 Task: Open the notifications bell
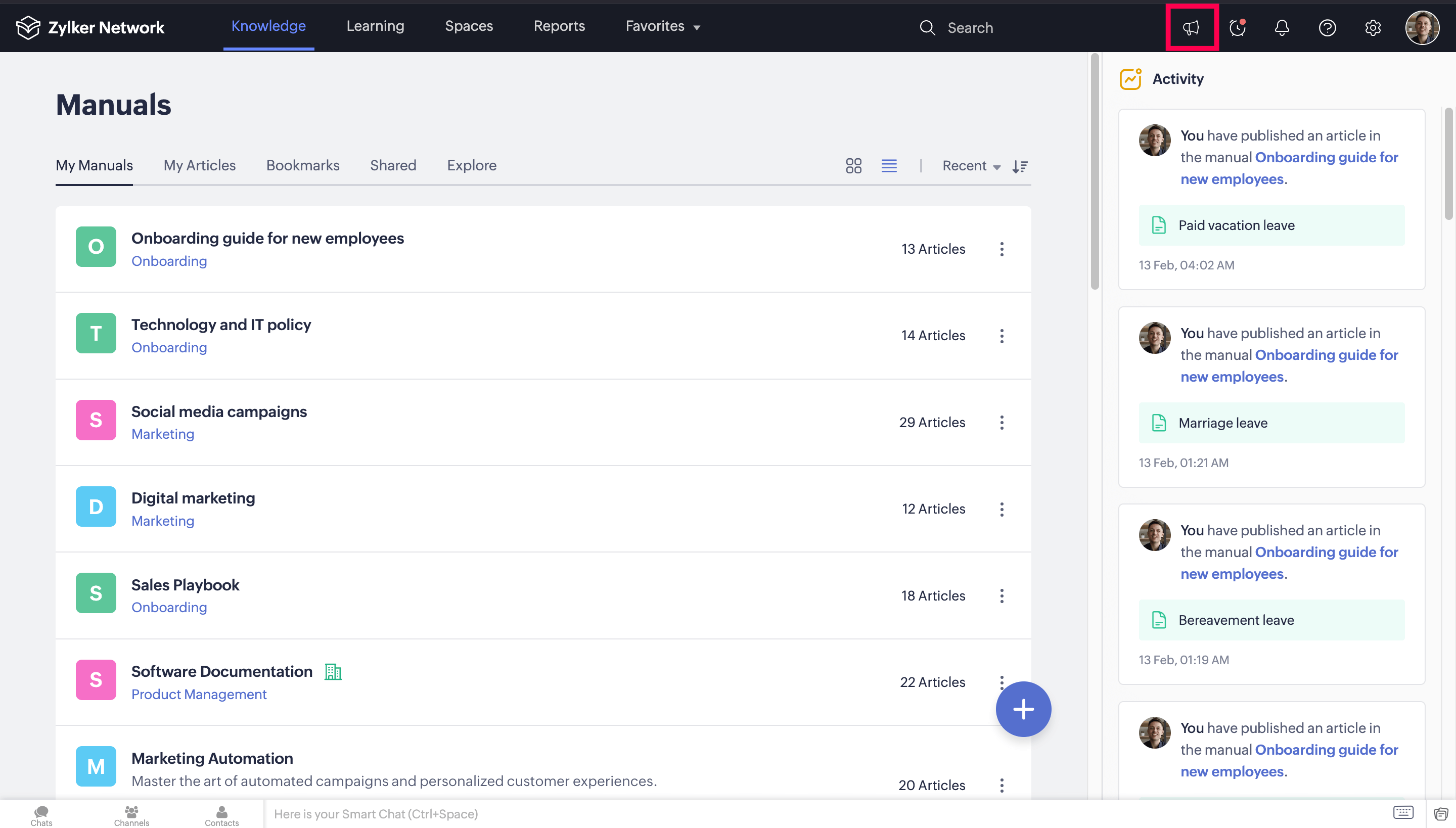(x=1282, y=27)
